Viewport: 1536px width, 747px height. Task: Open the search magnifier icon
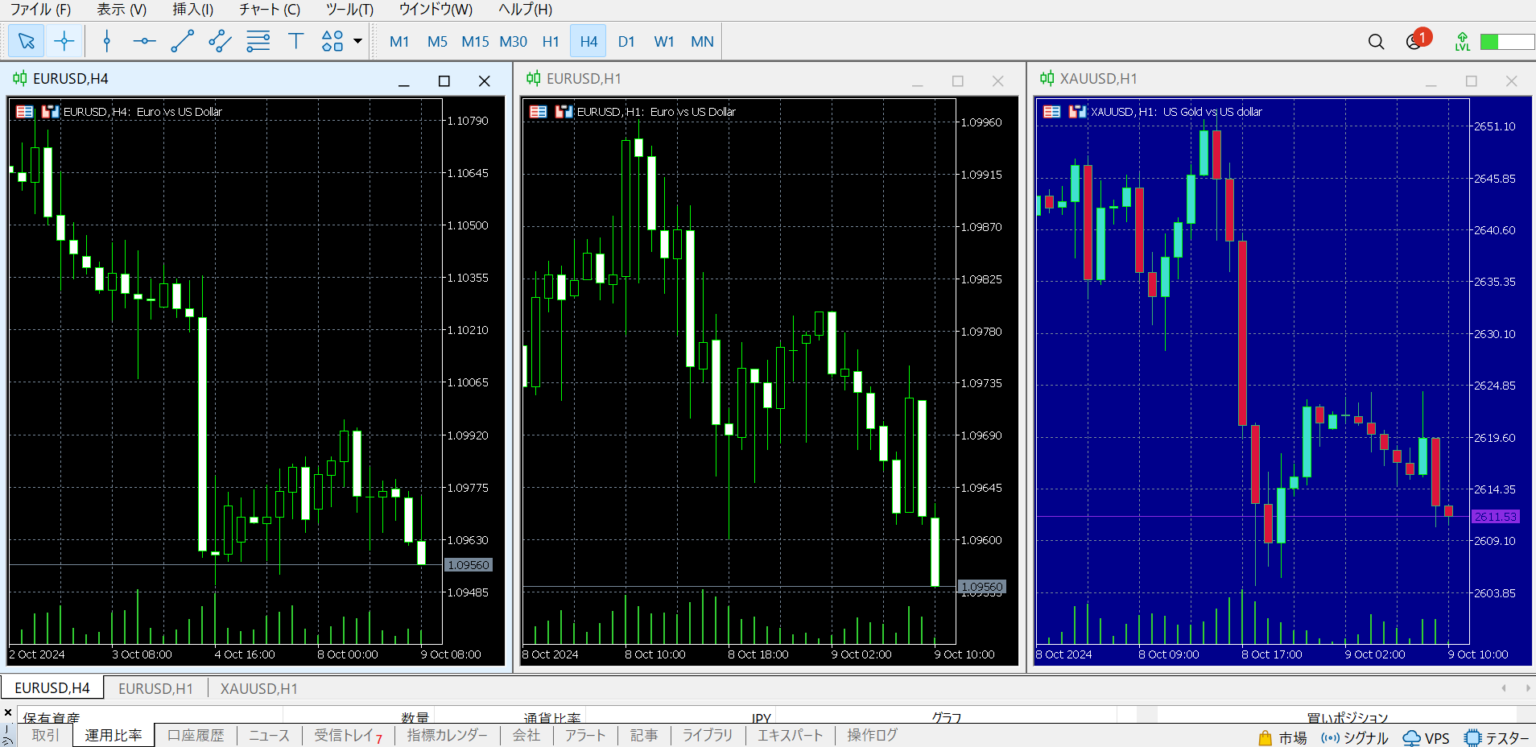[1376, 41]
